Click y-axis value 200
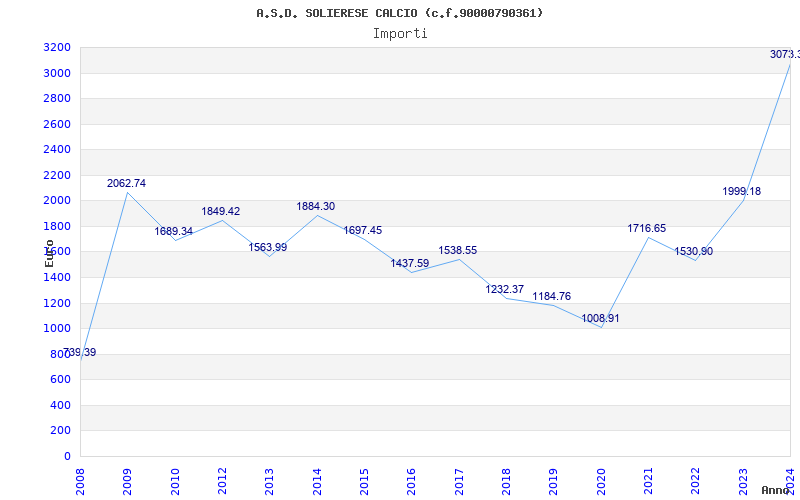The width and height of the screenshot is (800, 500). (60, 431)
